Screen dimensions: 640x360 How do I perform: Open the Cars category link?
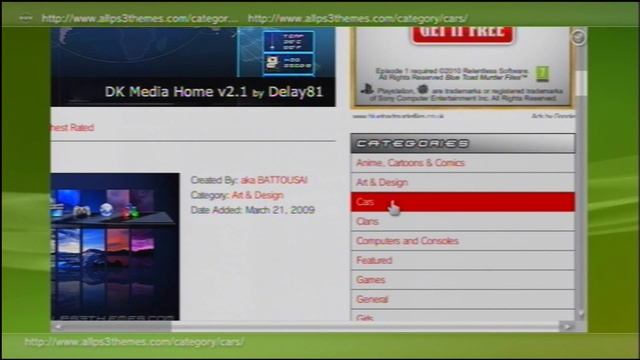point(462,202)
